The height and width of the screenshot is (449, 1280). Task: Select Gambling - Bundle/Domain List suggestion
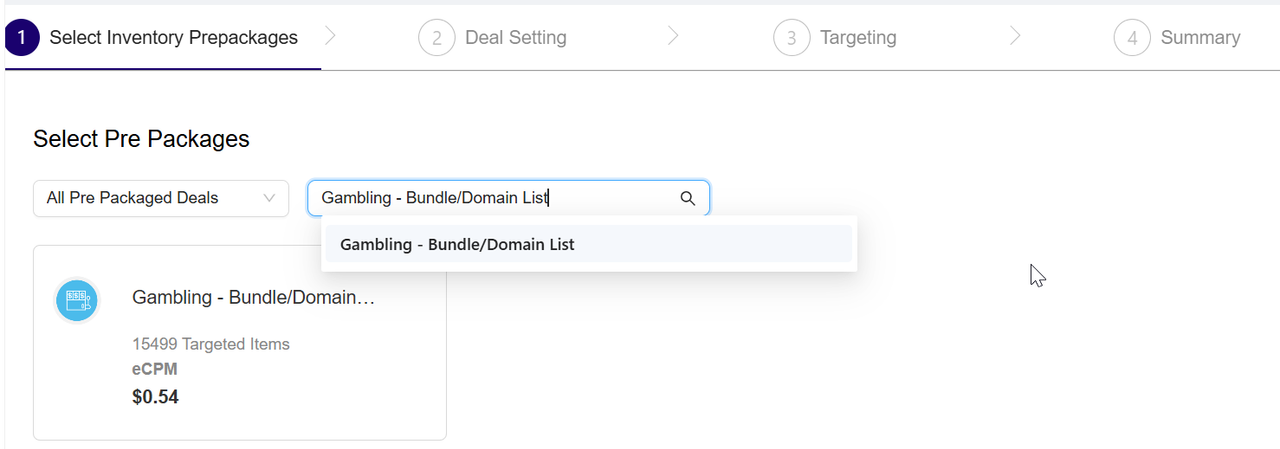click(589, 244)
